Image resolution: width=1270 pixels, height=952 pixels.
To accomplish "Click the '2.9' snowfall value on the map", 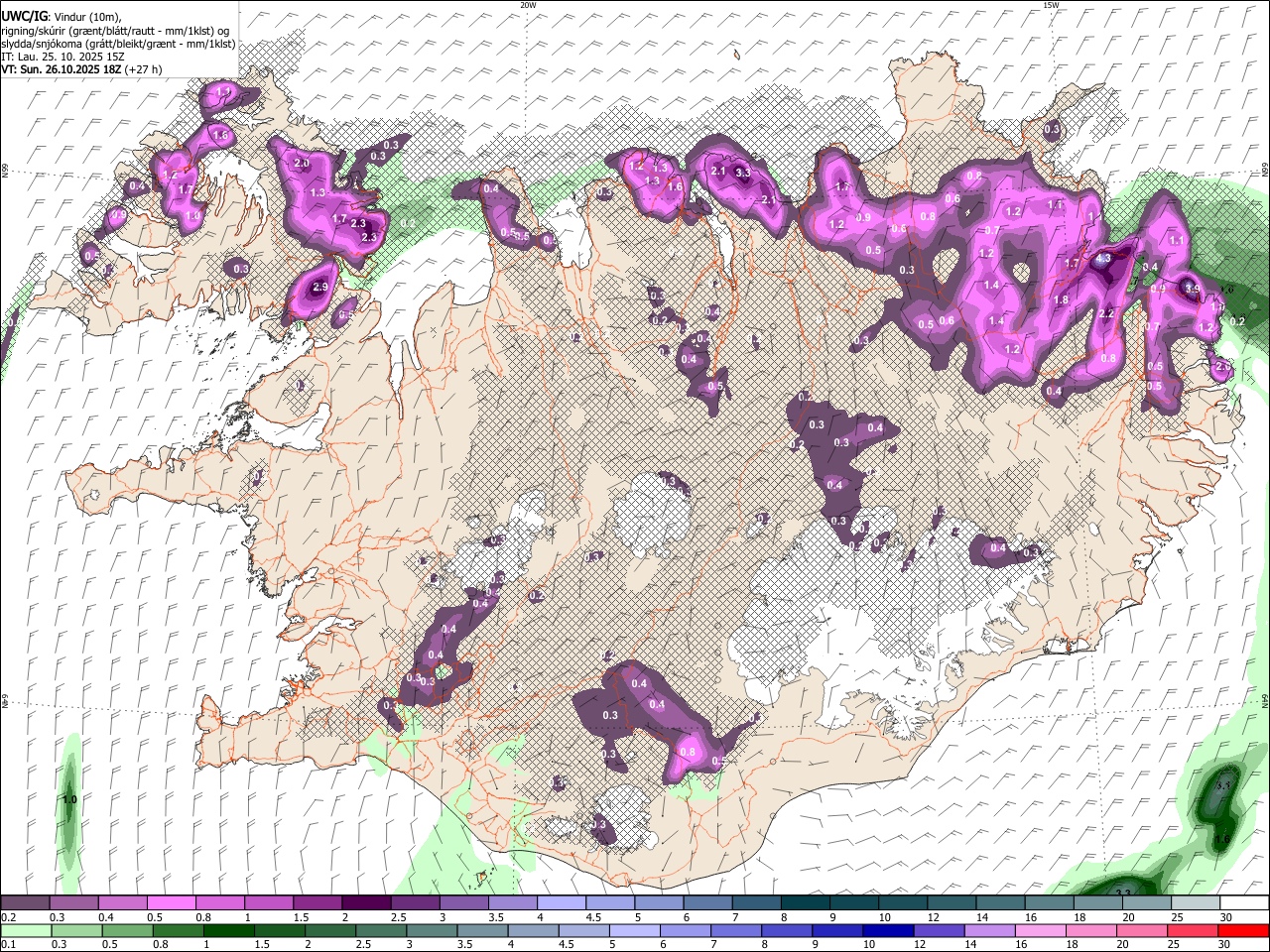I will 319,288.
